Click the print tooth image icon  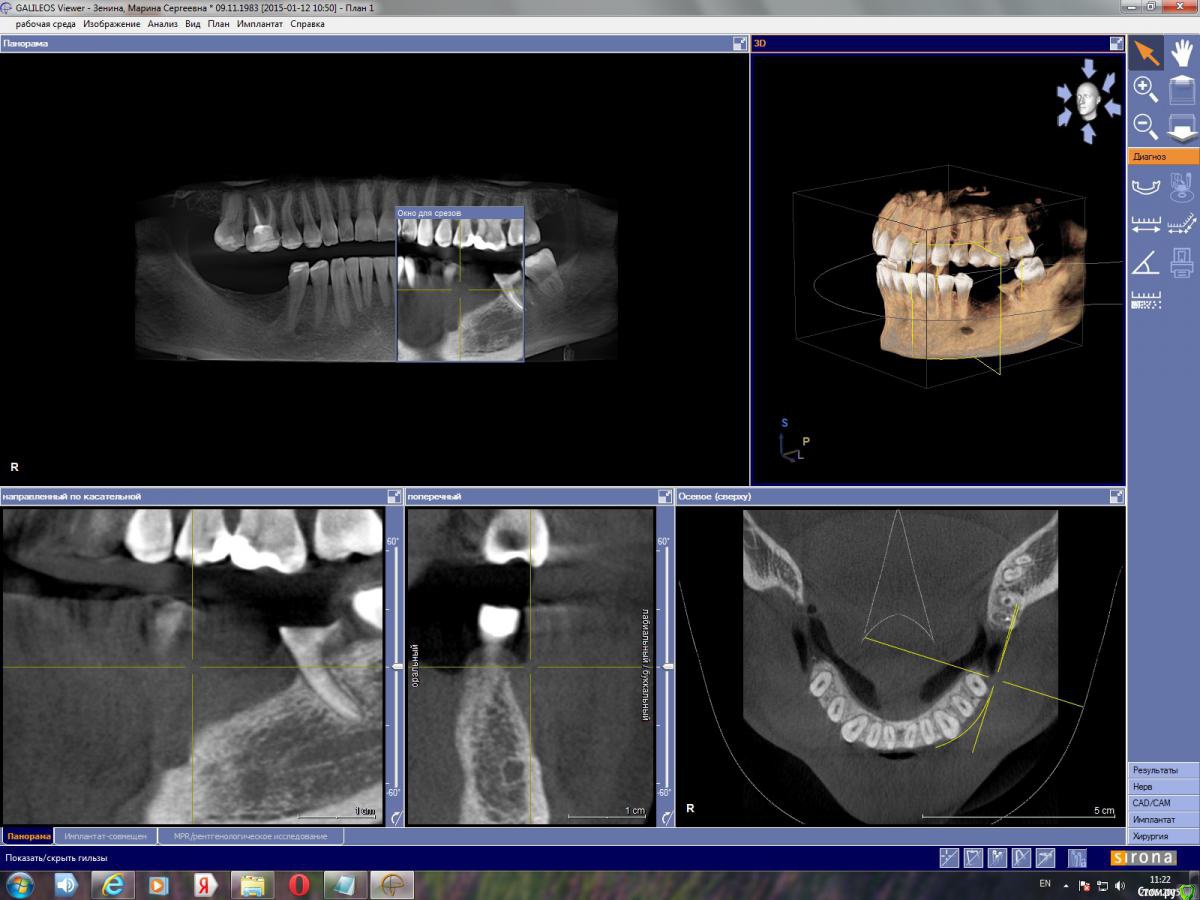pos(1182,262)
